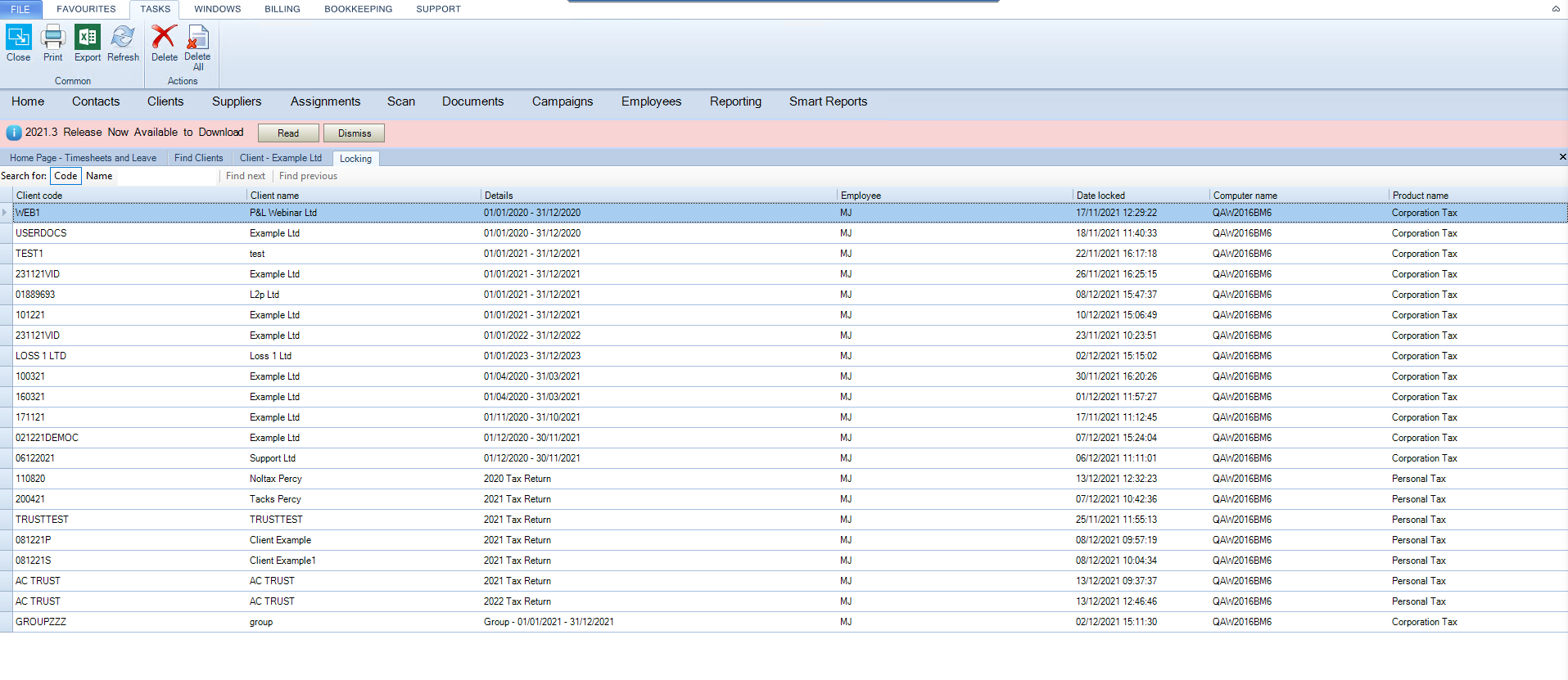The image size is (1568, 680).
Task: Collapse the ribbon using top-right arrow
Action: (x=1556, y=9)
